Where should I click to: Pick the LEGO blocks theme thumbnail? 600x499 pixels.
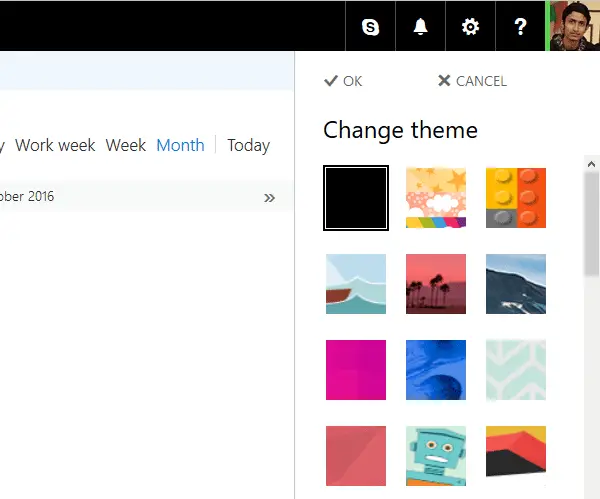[516, 198]
